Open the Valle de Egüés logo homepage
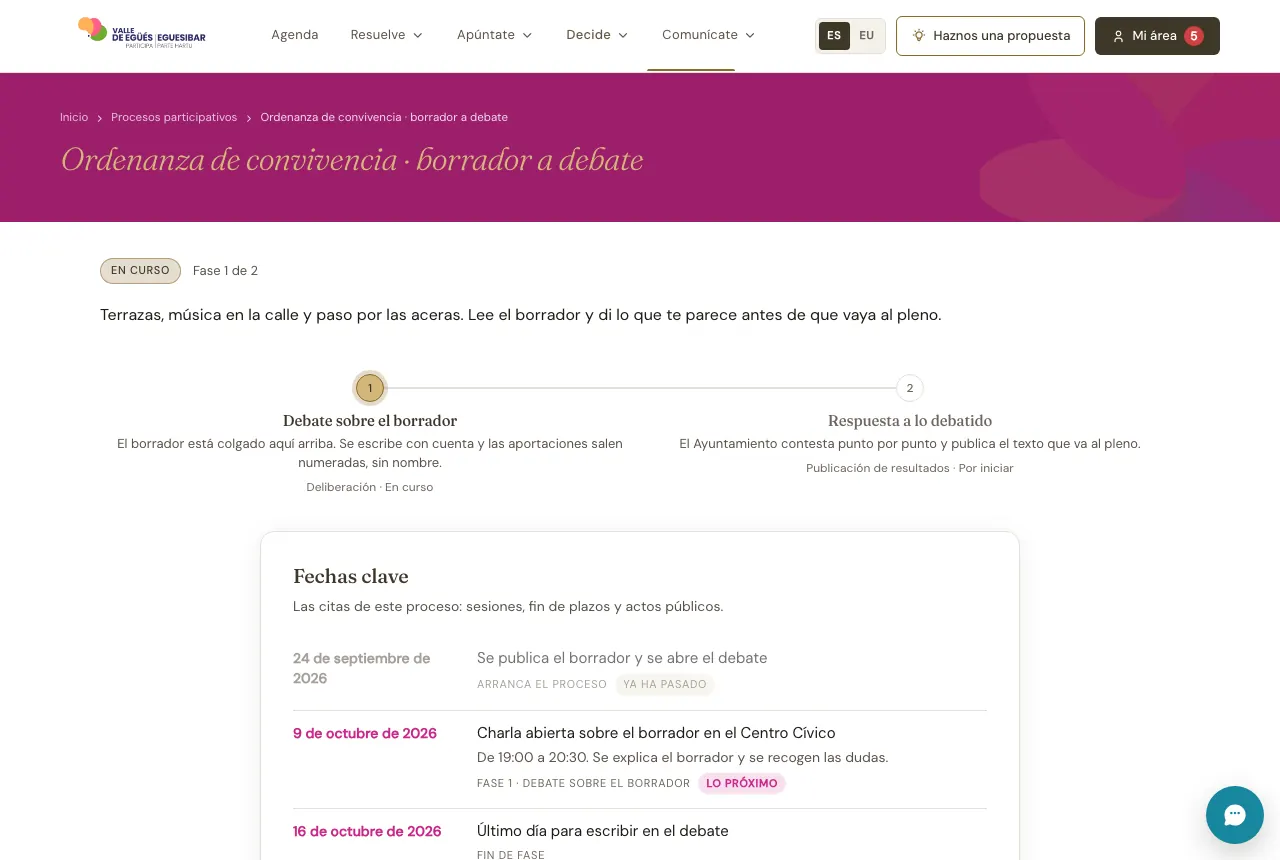The image size is (1280, 860). [142, 35]
